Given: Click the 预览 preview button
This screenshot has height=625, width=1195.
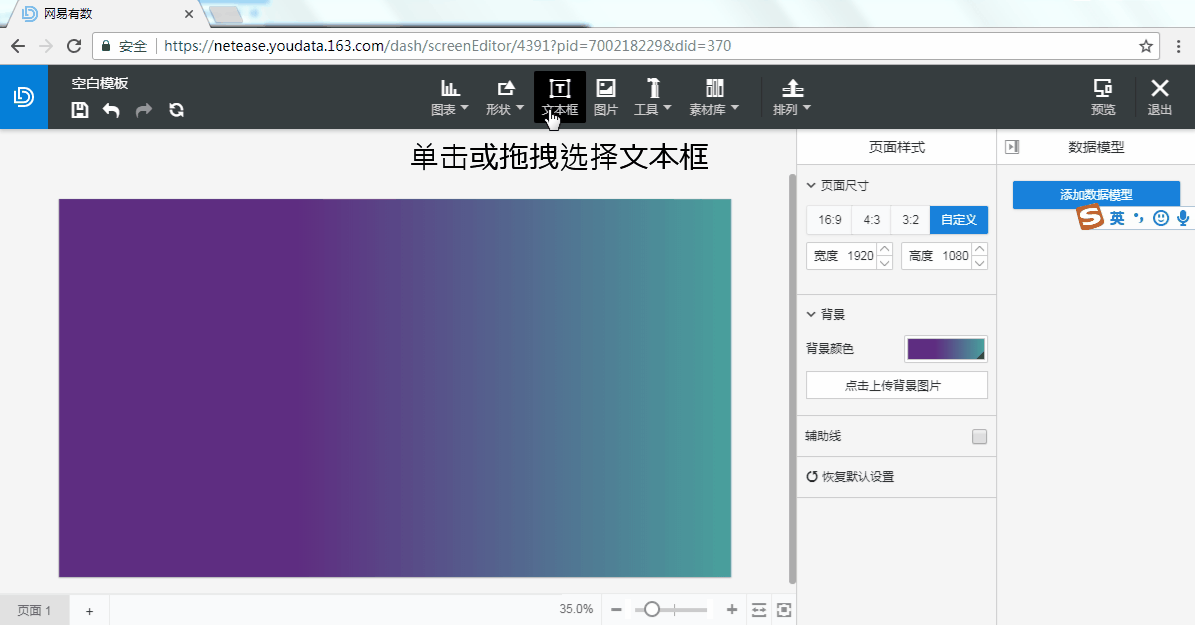Looking at the screenshot, I should tap(1103, 97).
